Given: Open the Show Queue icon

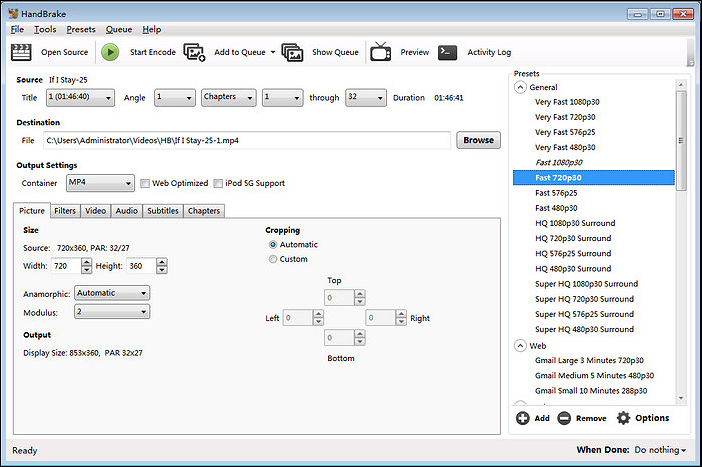Looking at the screenshot, I should coord(292,52).
